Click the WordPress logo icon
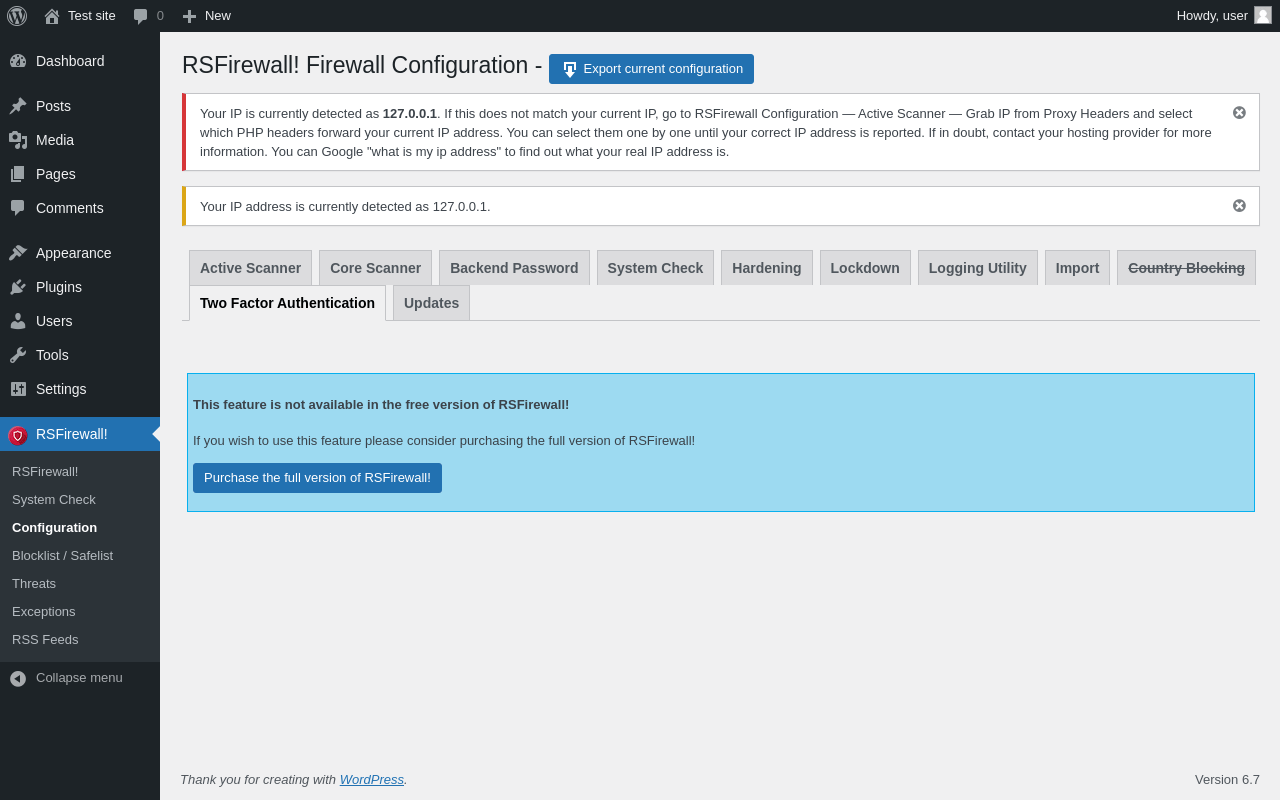The width and height of the screenshot is (1280, 800). pos(17,16)
